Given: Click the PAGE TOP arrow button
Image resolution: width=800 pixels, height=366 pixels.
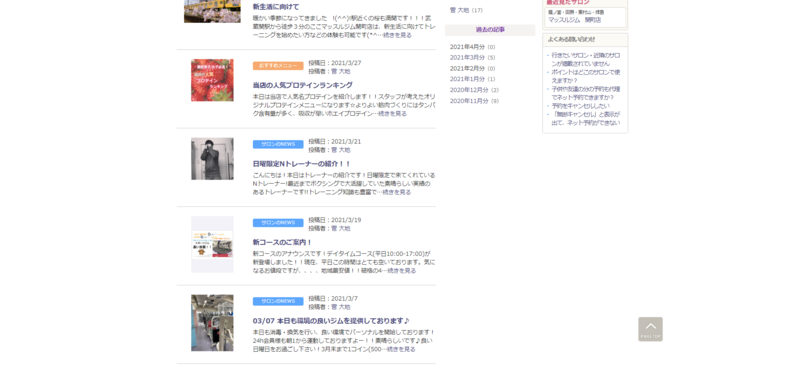Looking at the screenshot, I should (650, 329).
